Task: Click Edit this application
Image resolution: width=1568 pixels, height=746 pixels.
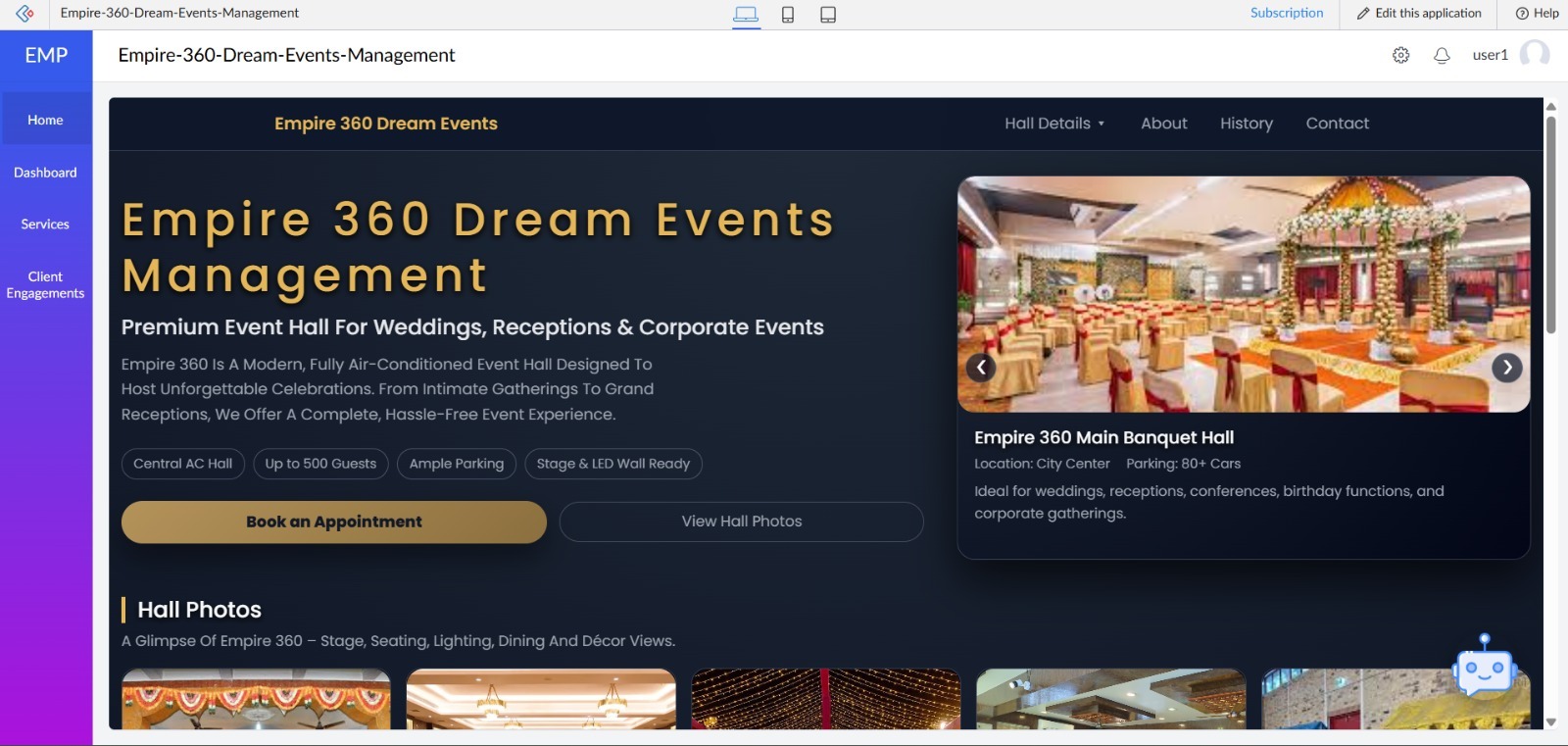Action: click(1419, 13)
